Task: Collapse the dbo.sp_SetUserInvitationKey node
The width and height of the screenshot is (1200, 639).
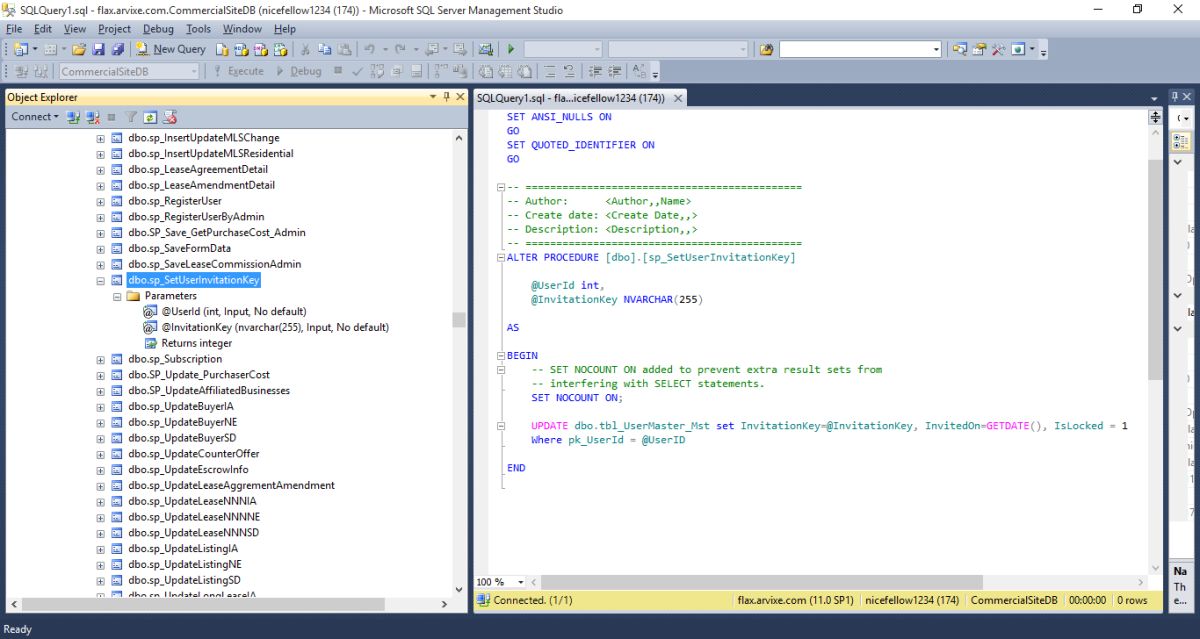Action: pos(100,280)
